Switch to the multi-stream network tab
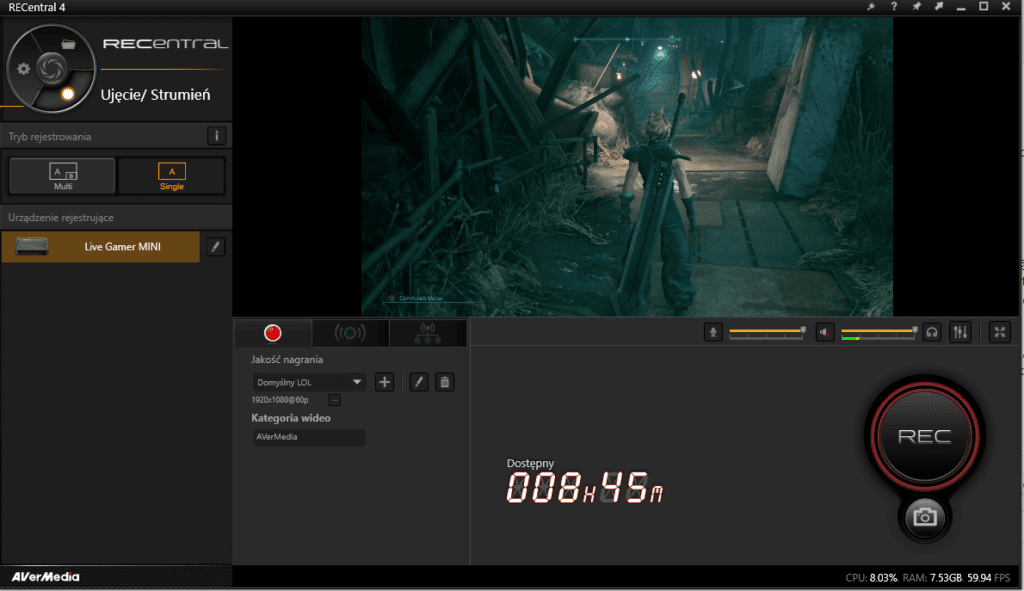Image resolution: width=1024 pixels, height=591 pixels. coord(428,333)
